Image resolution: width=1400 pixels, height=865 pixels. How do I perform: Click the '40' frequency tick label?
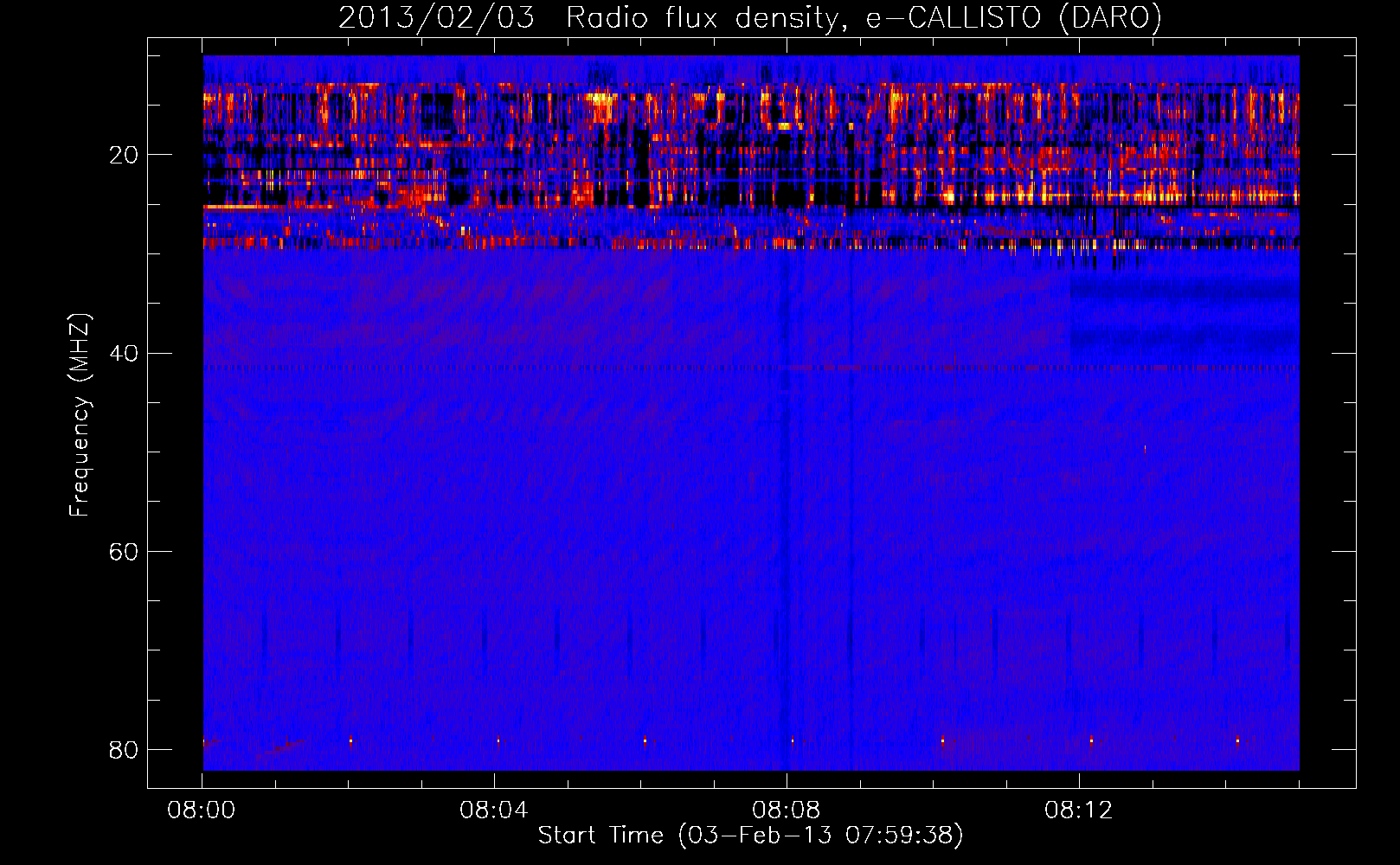pyautogui.click(x=124, y=353)
